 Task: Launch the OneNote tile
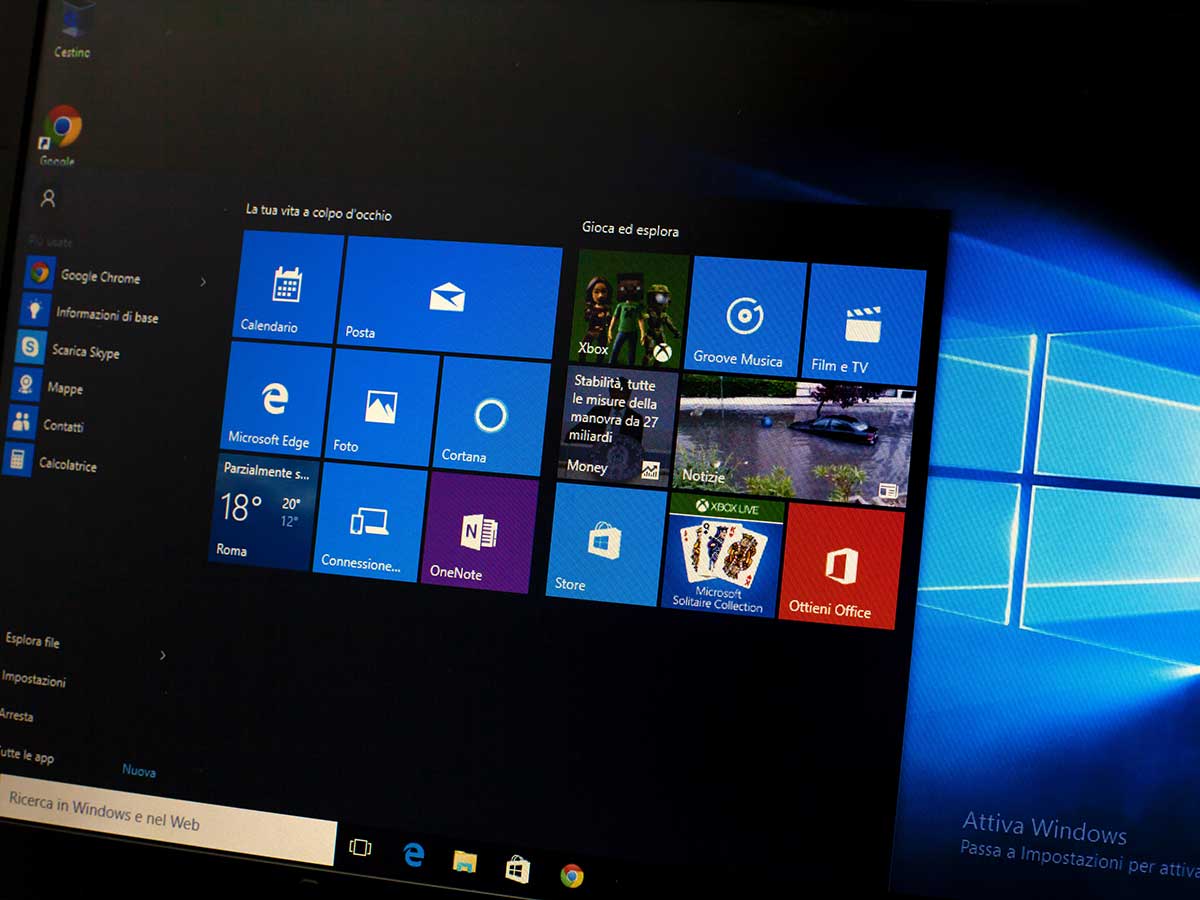[479, 533]
